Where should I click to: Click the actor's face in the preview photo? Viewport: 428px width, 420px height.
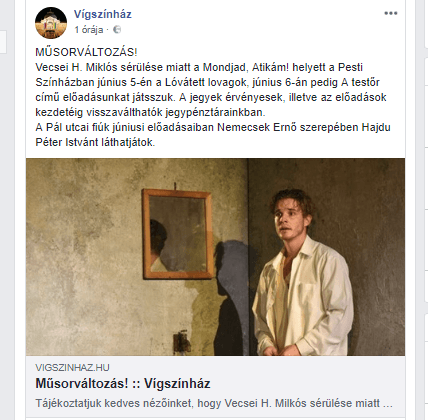290,218
